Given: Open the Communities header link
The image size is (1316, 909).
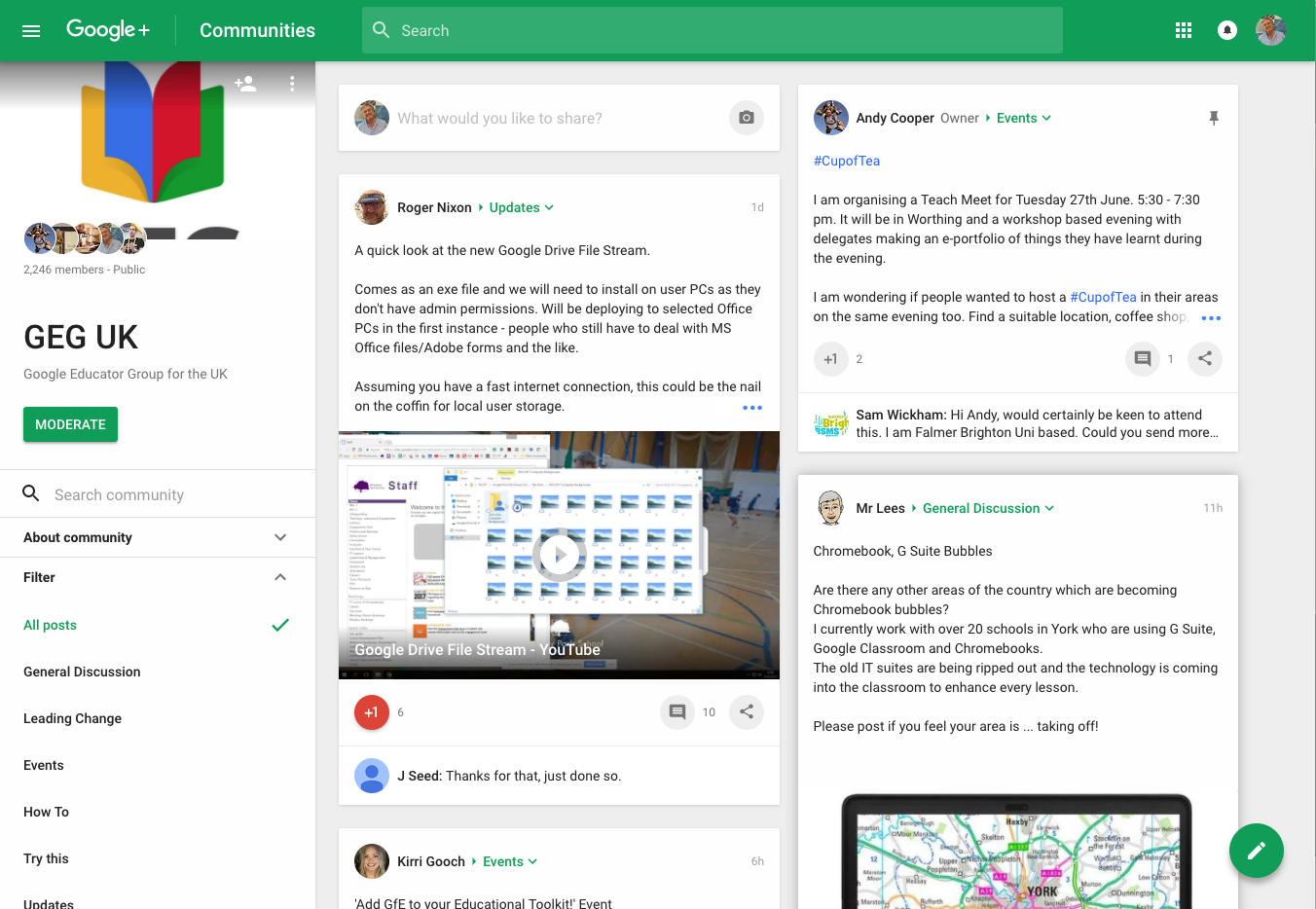Looking at the screenshot, I should pos(257,30).
